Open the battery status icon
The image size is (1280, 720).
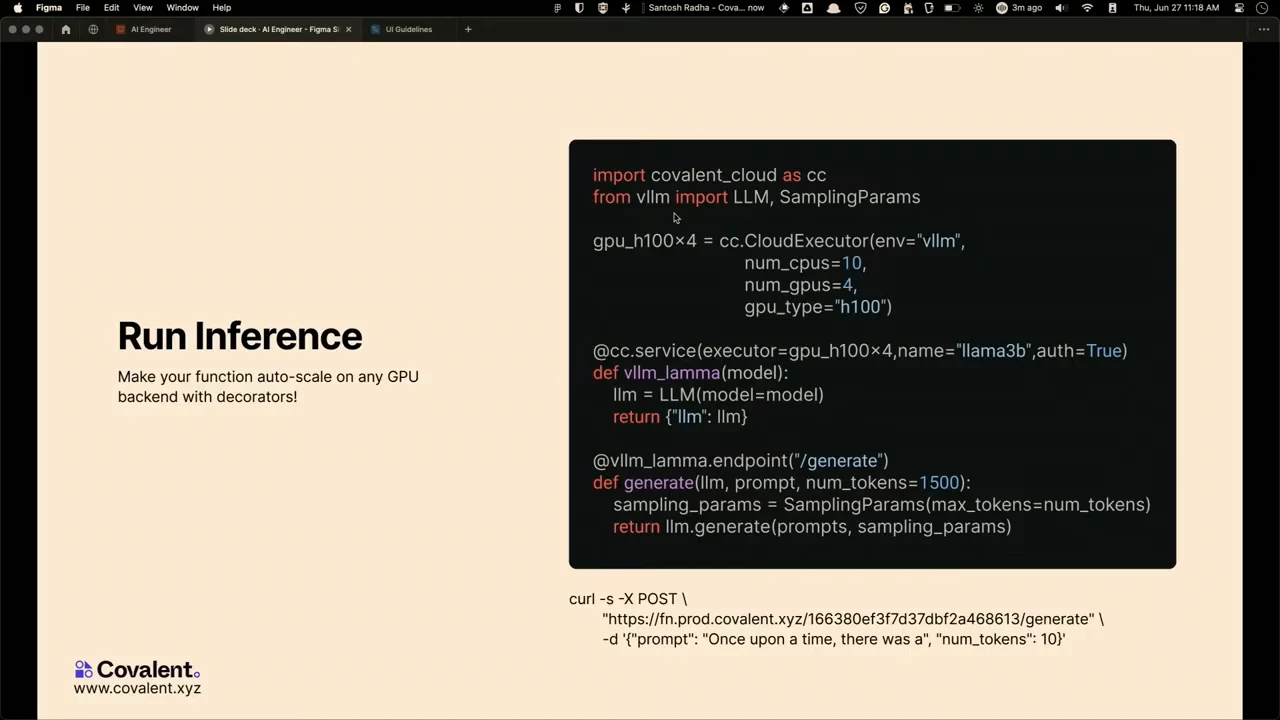[953, 8]
